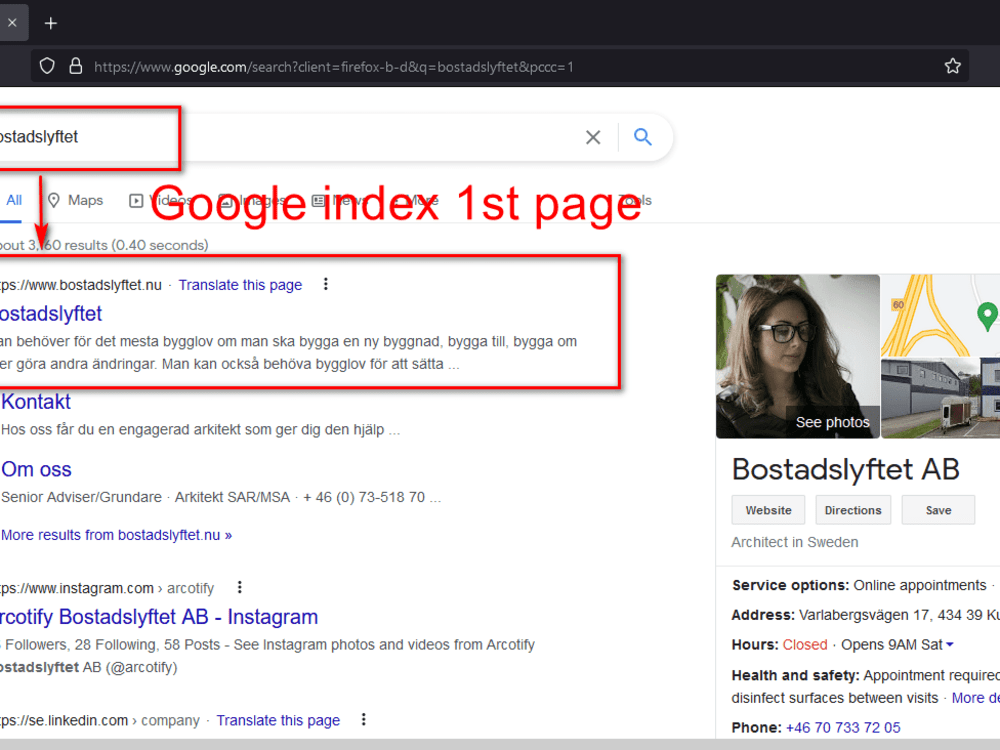Bookmark this page with the star icon
The image size is (1000, 750).
(x=952, y=66)
